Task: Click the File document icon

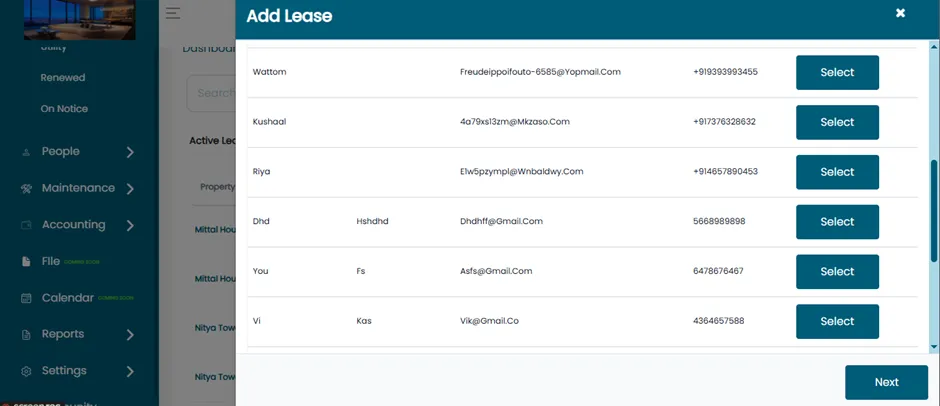Action: pos(26,261)
